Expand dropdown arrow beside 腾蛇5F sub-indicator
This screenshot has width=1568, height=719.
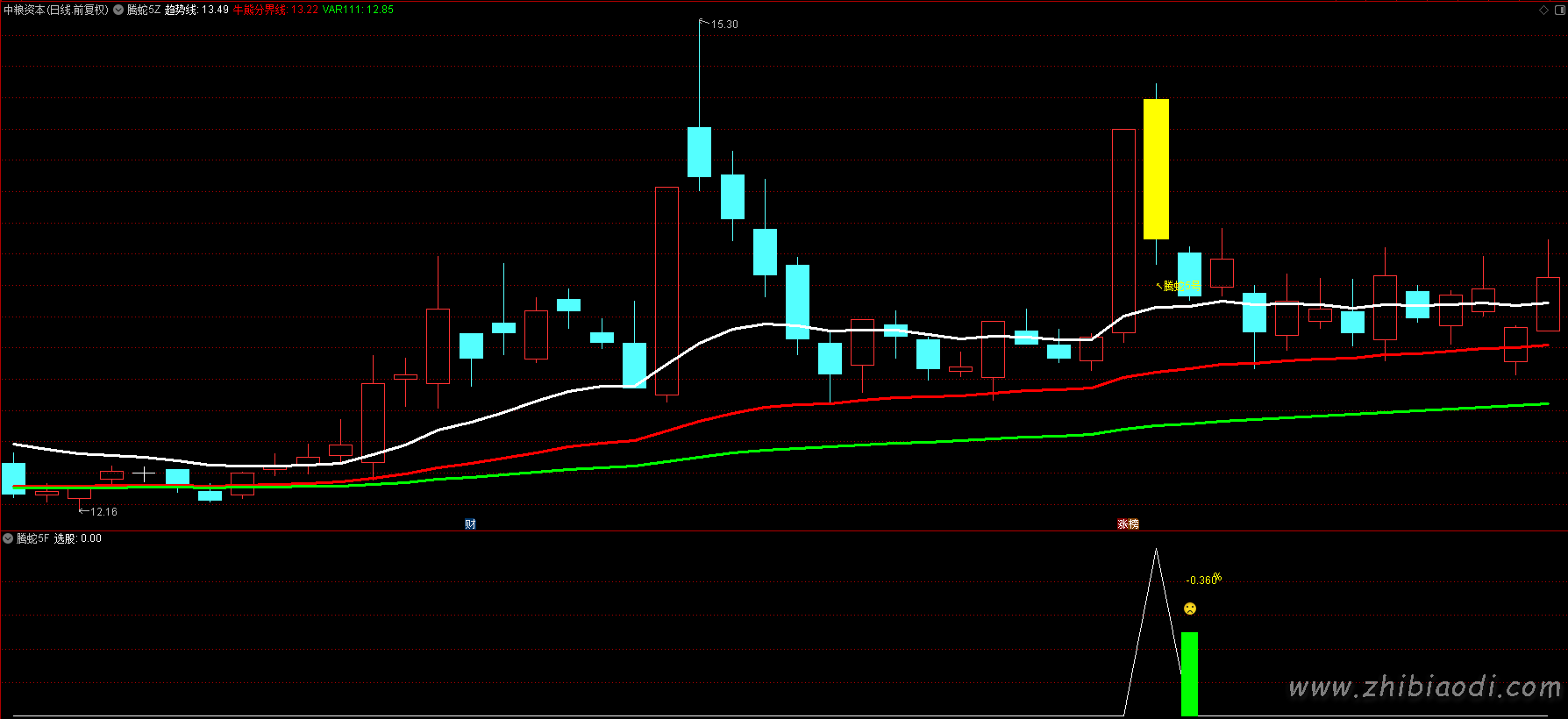(x=8, y=538)
